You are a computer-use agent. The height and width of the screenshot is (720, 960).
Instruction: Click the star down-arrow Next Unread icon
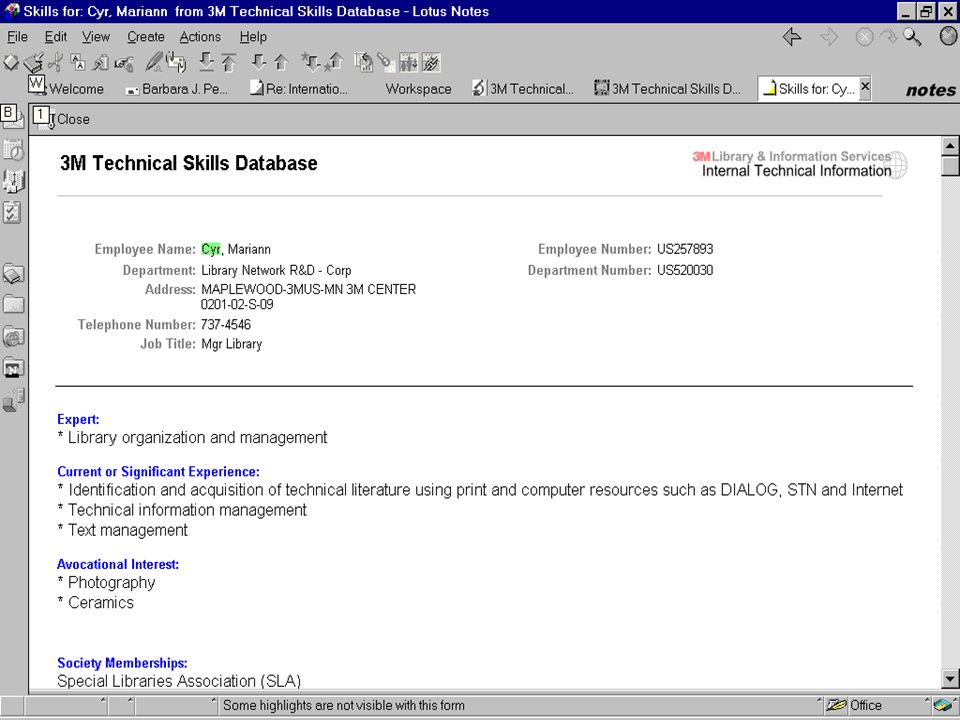[311, 62]
